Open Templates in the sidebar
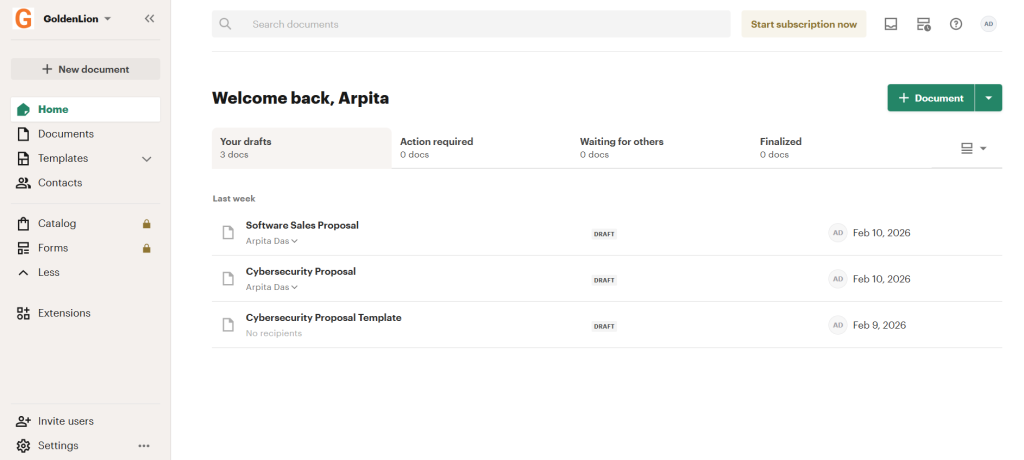The image size is (1024, 460). pos(63,158)
